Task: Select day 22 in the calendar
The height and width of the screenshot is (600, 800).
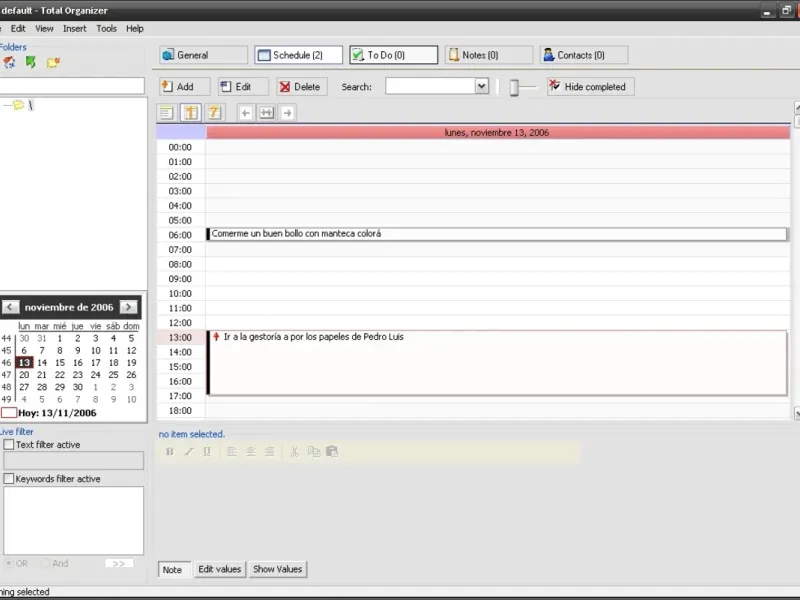Action: coord(60,375)
